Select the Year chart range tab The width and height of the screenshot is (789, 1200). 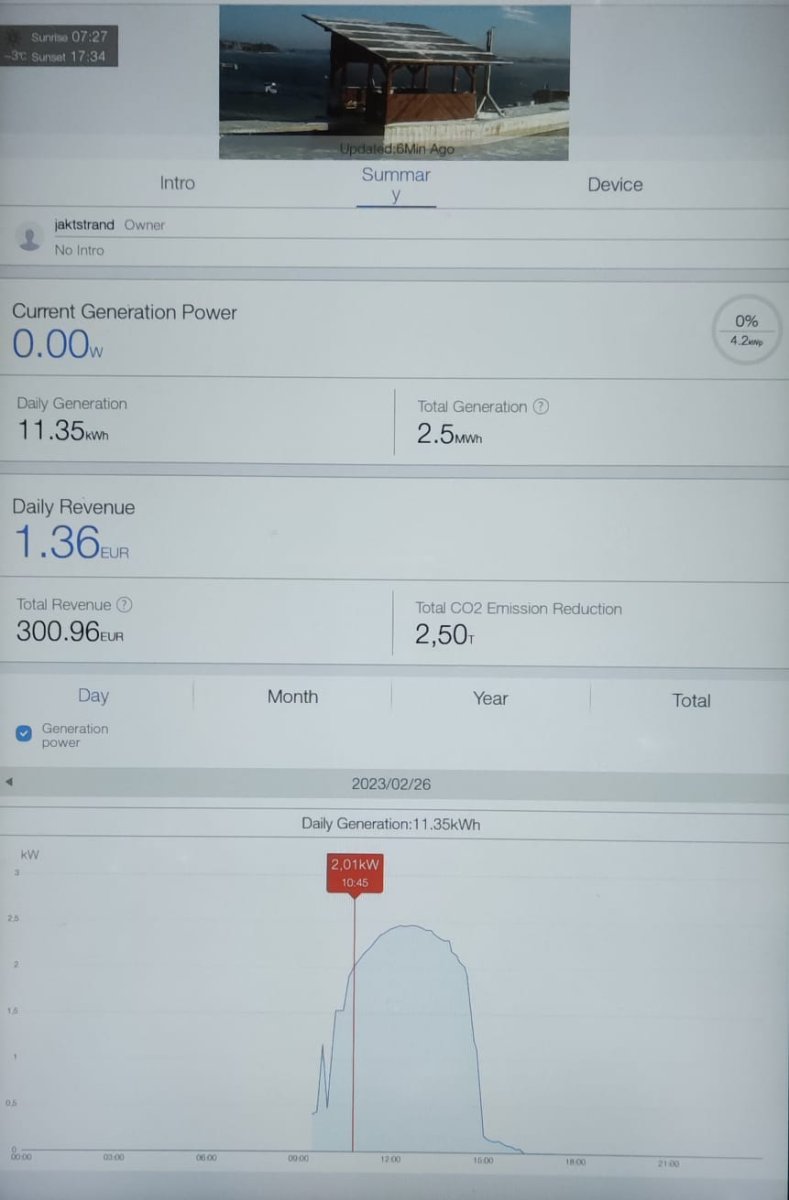point(490,698)
